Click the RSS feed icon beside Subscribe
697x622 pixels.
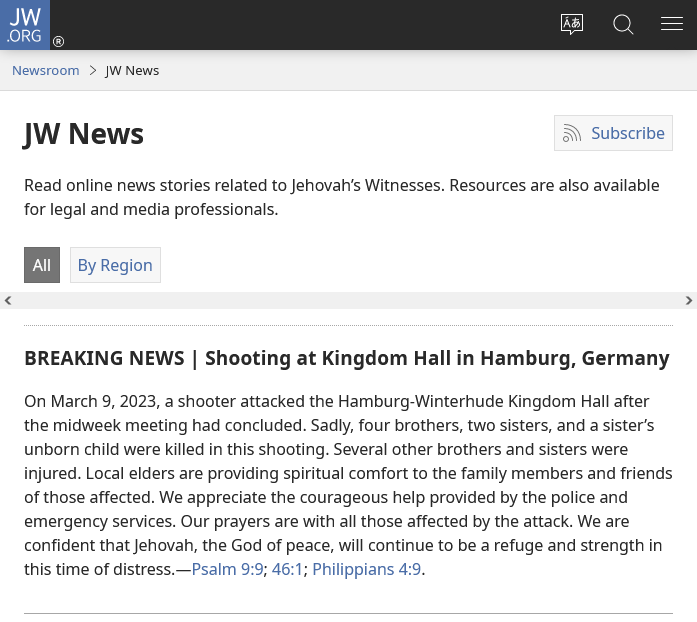(572, 134)
